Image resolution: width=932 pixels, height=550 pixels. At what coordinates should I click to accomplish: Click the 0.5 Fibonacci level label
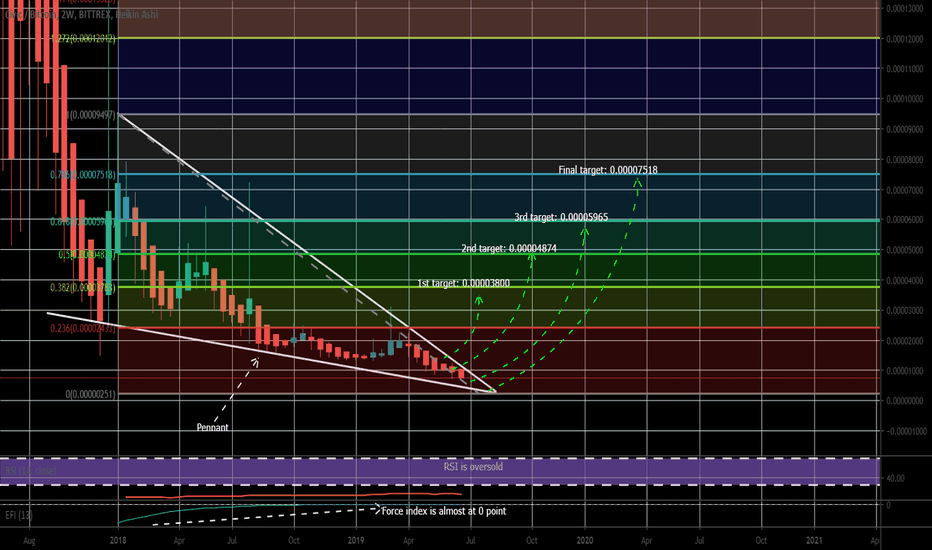click(x=87, y=254)
